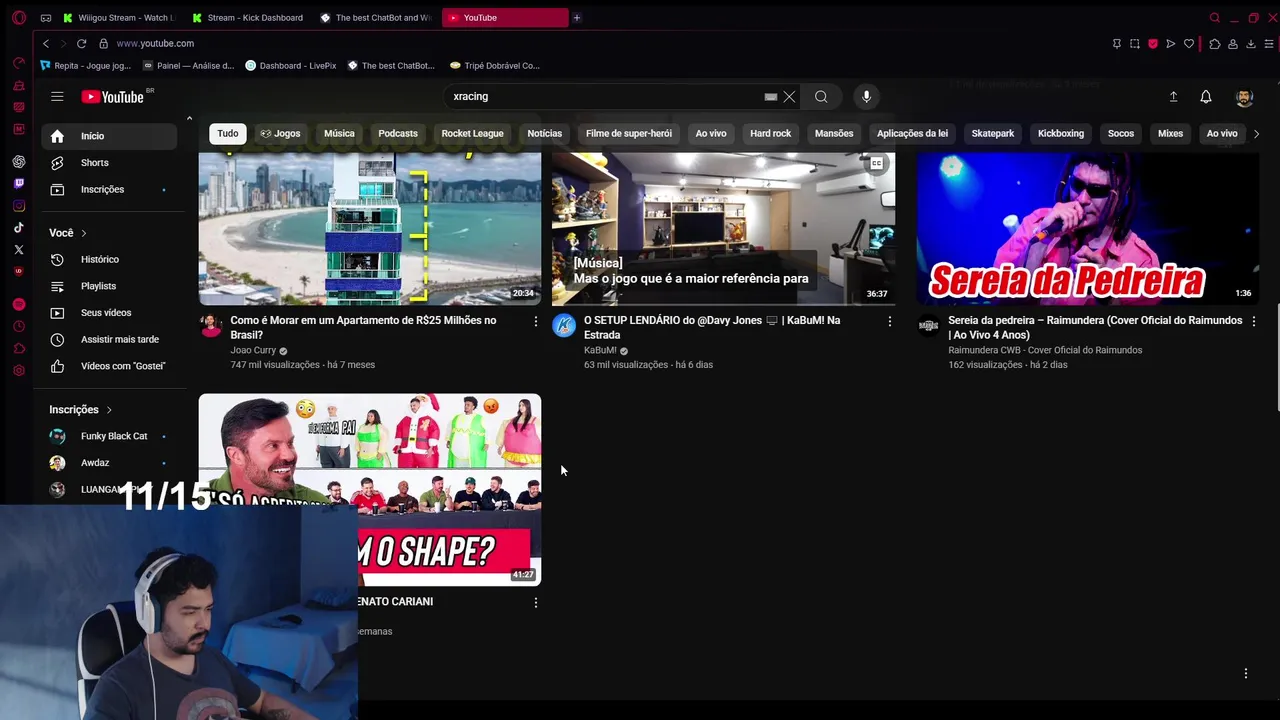
Task: Select the Rocket League filter chip
Action: [x=472, y=134]
